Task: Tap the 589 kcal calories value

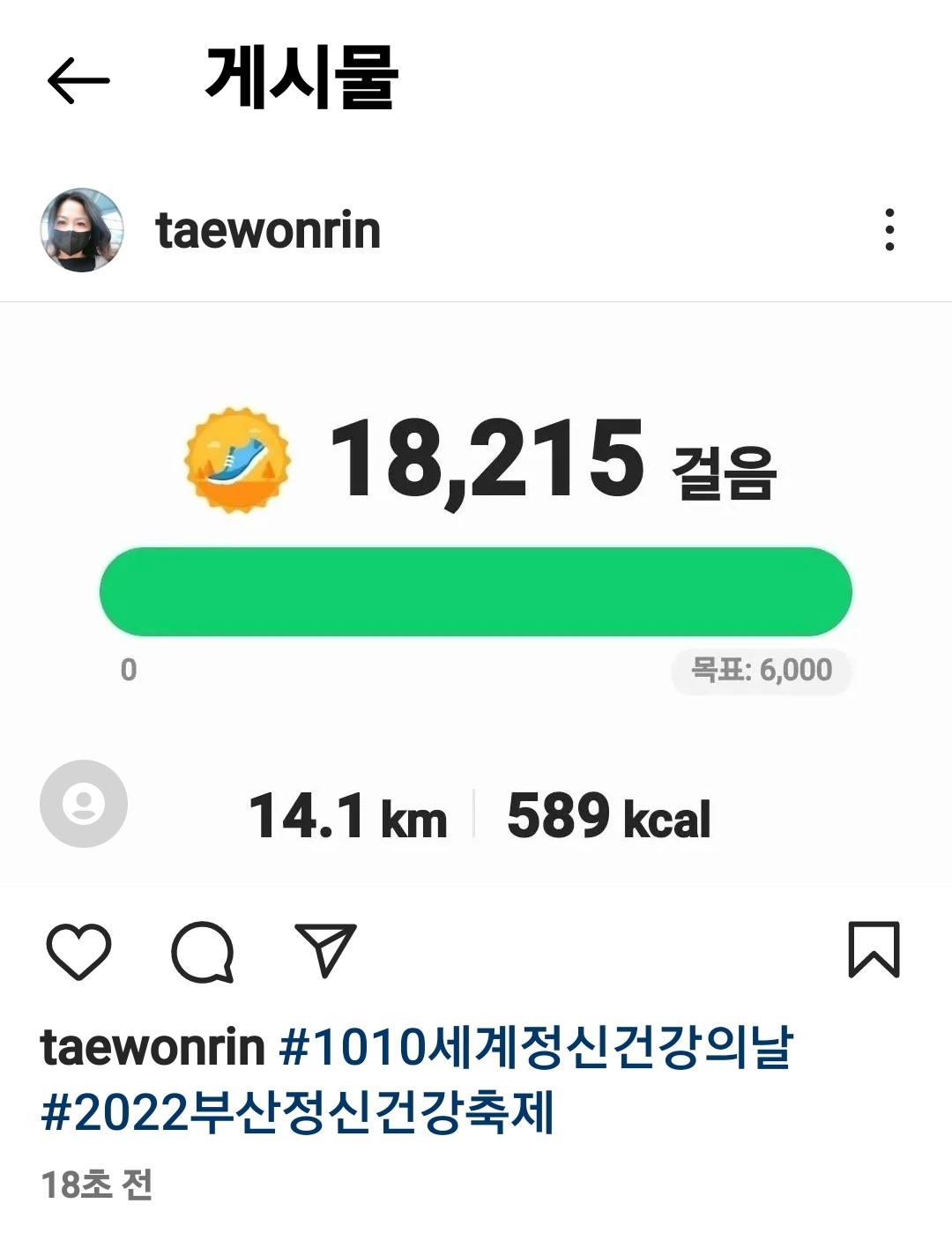Action: tap(609, 816)
